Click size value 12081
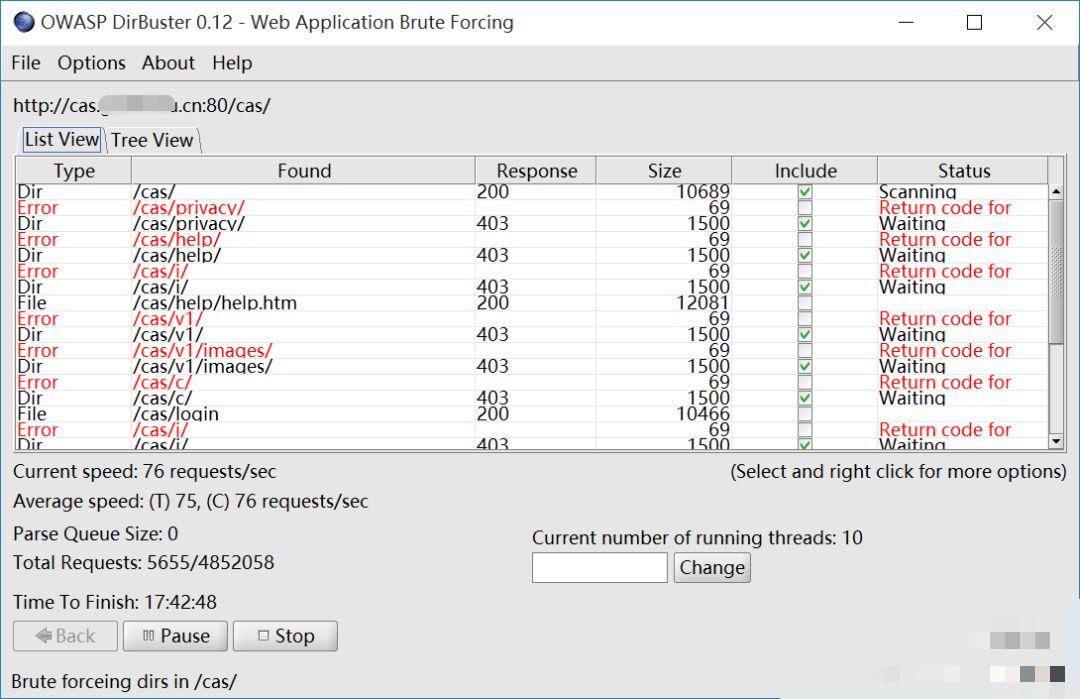Screen dimensions: 1080x699 click(703, 302)
